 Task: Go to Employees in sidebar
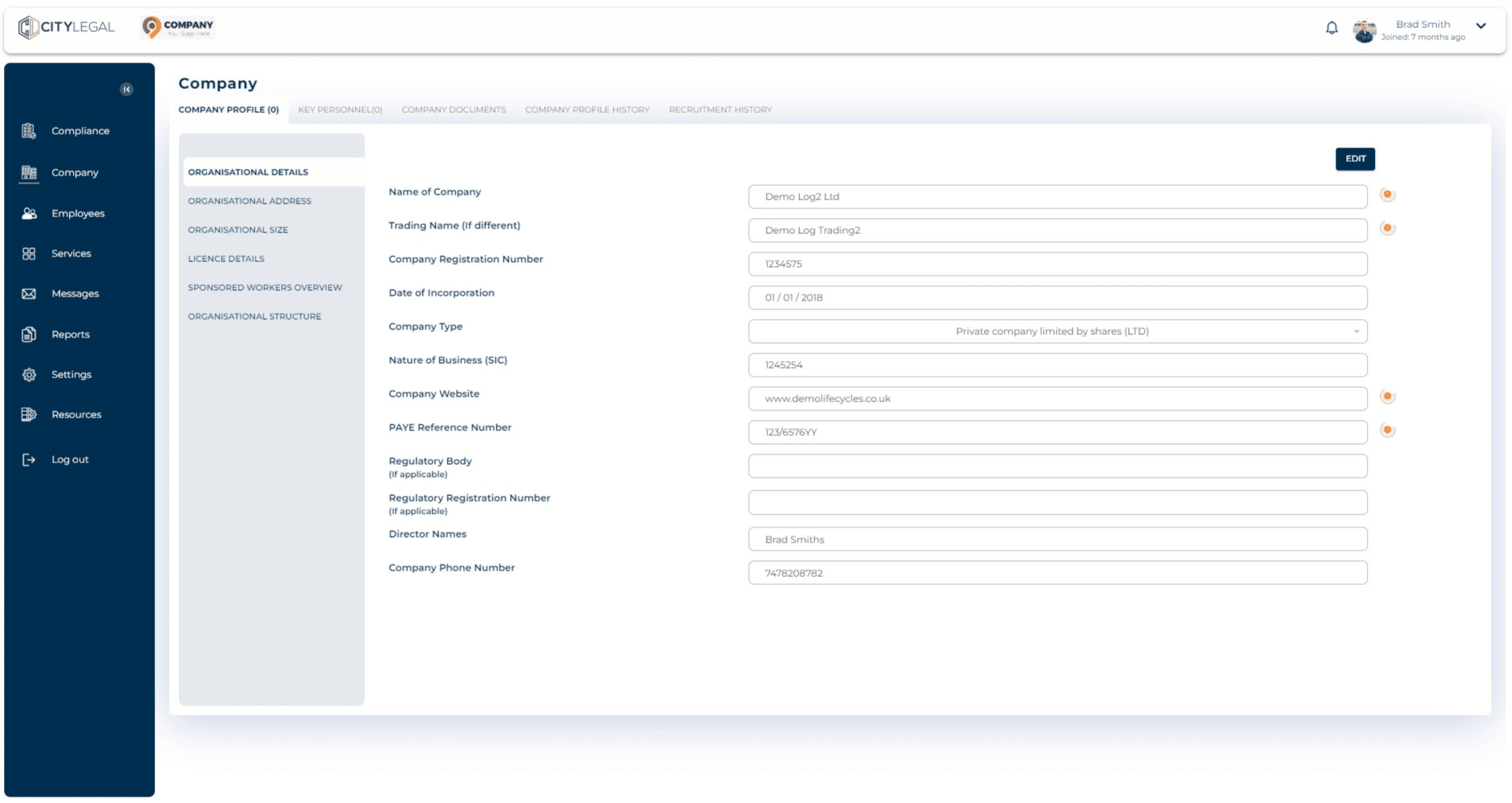(x=78, y=213)
